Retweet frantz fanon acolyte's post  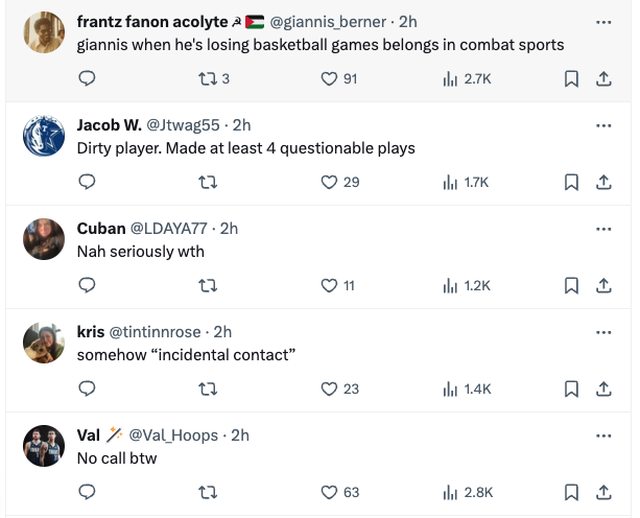coord(208,79)
